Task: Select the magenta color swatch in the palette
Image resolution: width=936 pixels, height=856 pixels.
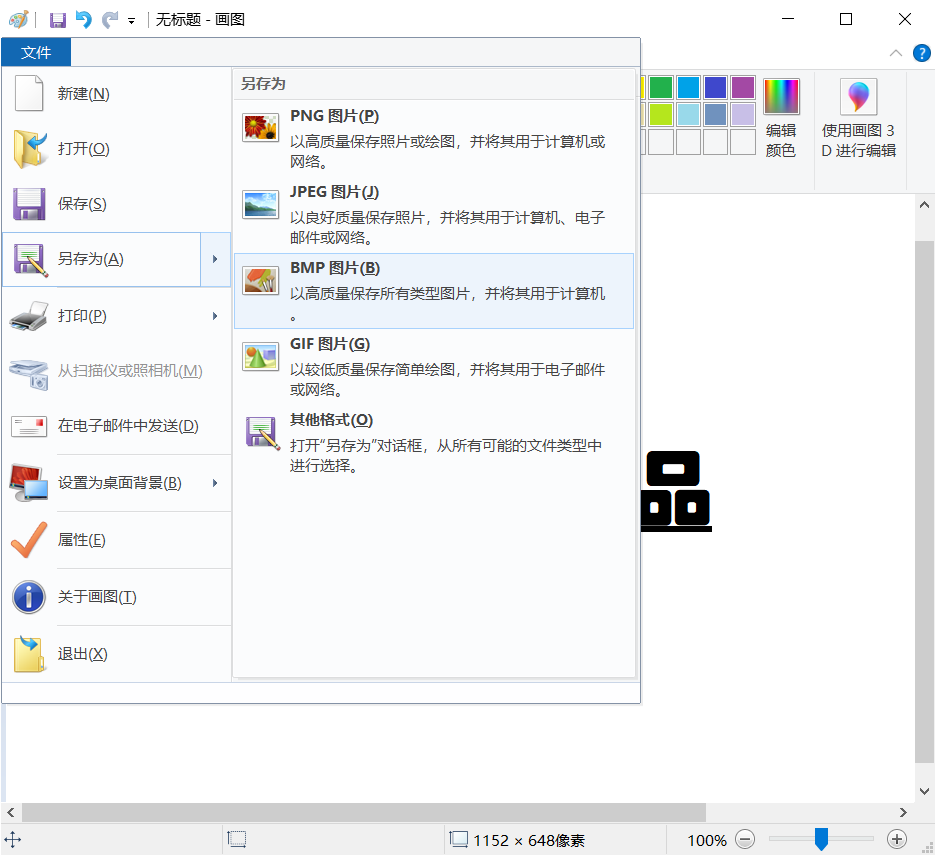Action: [x=741, y=87]
